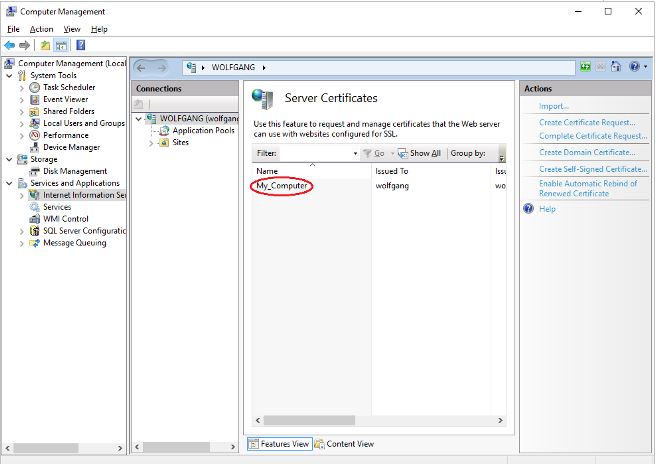Click WOLFGANG in the breadcrumb path
This screenshot has height=464, width=656.
tap(233, 67)
